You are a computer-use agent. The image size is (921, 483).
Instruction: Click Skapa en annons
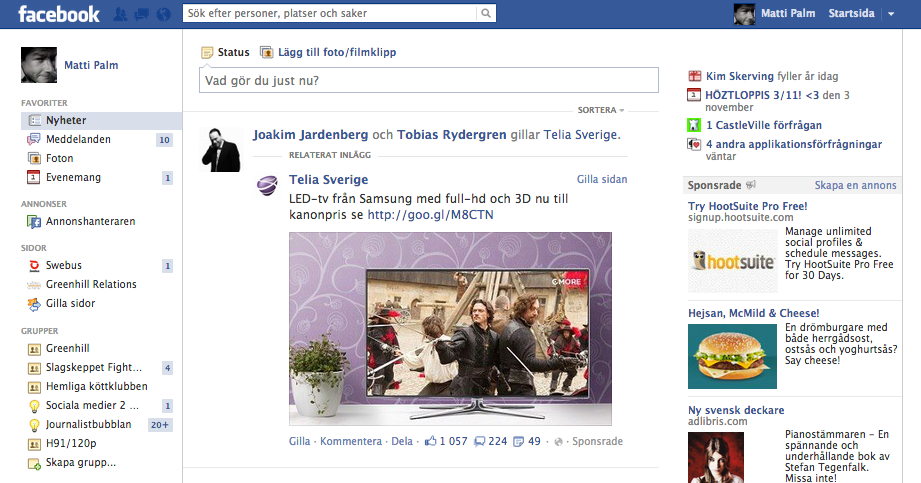[855, 185]
